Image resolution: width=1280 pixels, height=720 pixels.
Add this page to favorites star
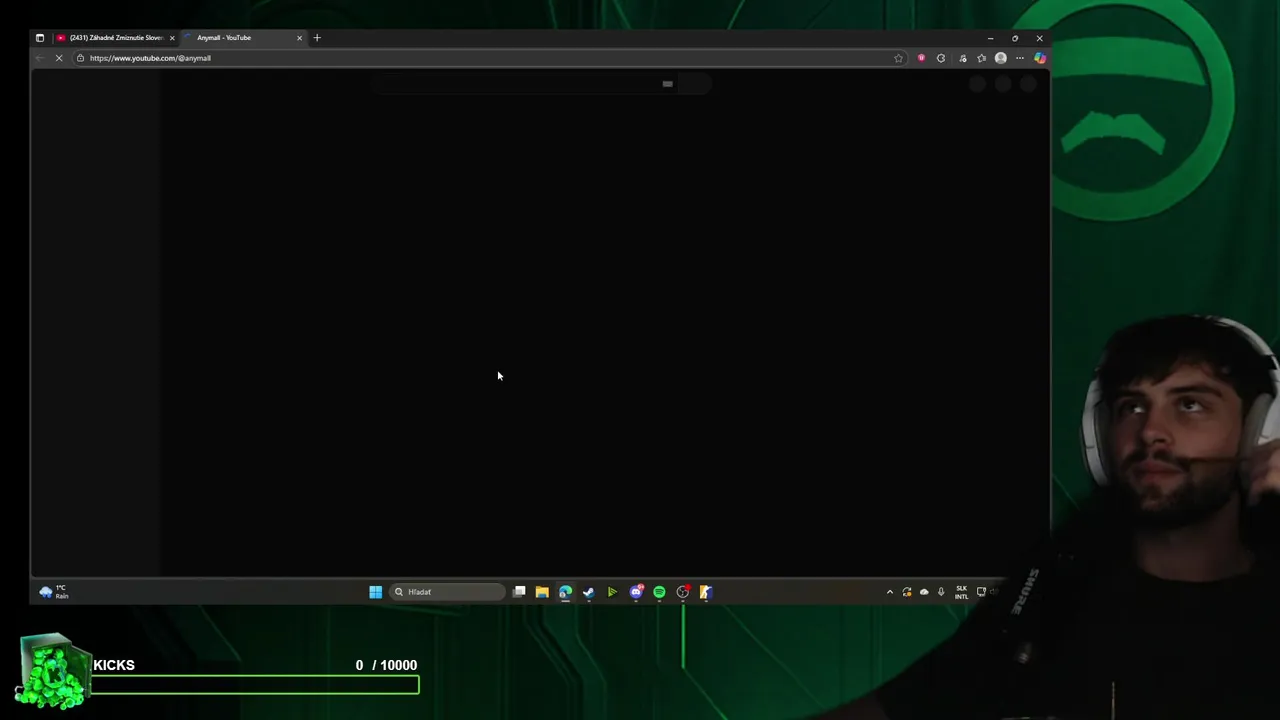coord(898,58)
